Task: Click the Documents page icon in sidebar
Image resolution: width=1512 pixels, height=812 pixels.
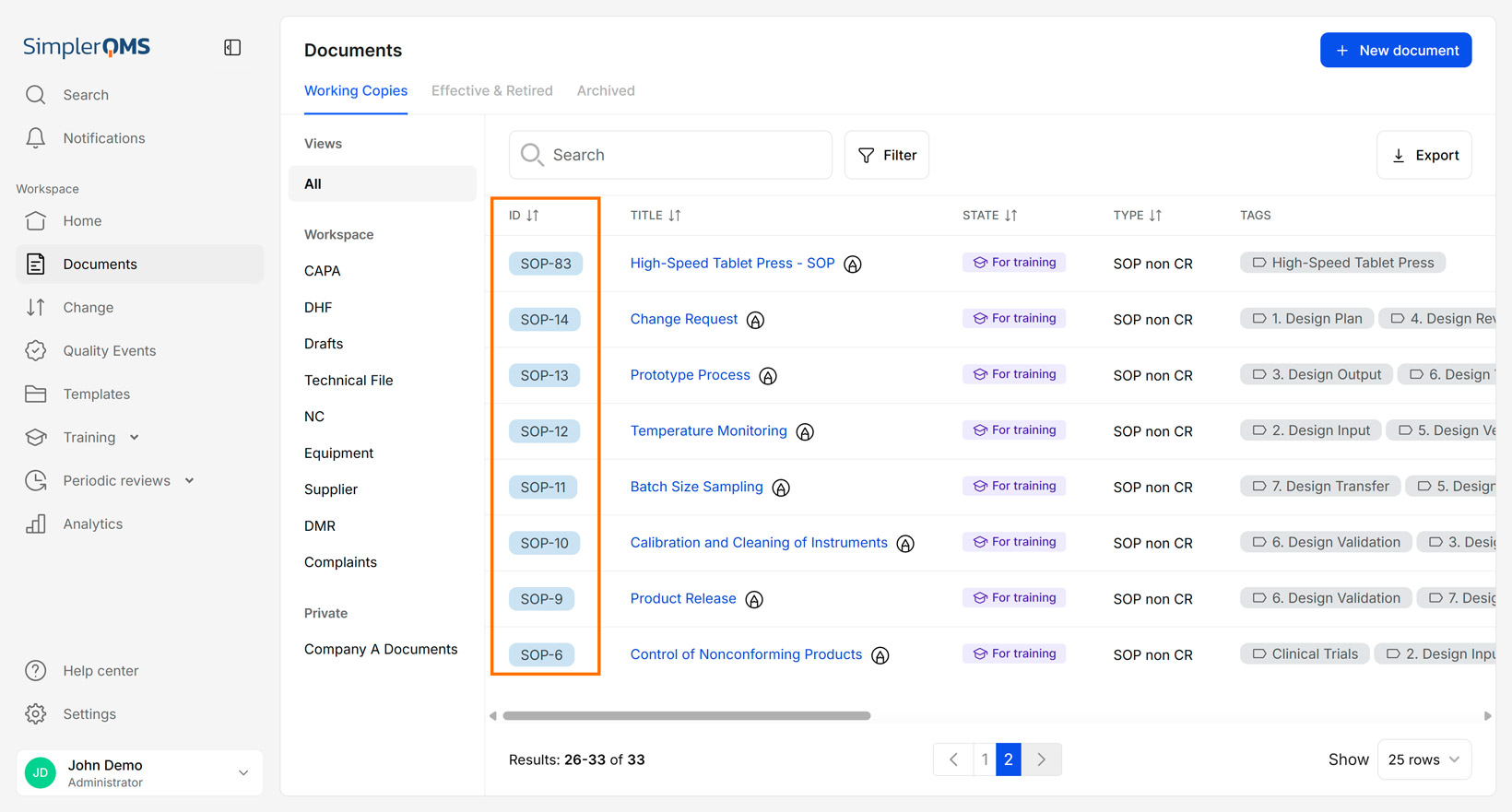Action: pos(36,265)
